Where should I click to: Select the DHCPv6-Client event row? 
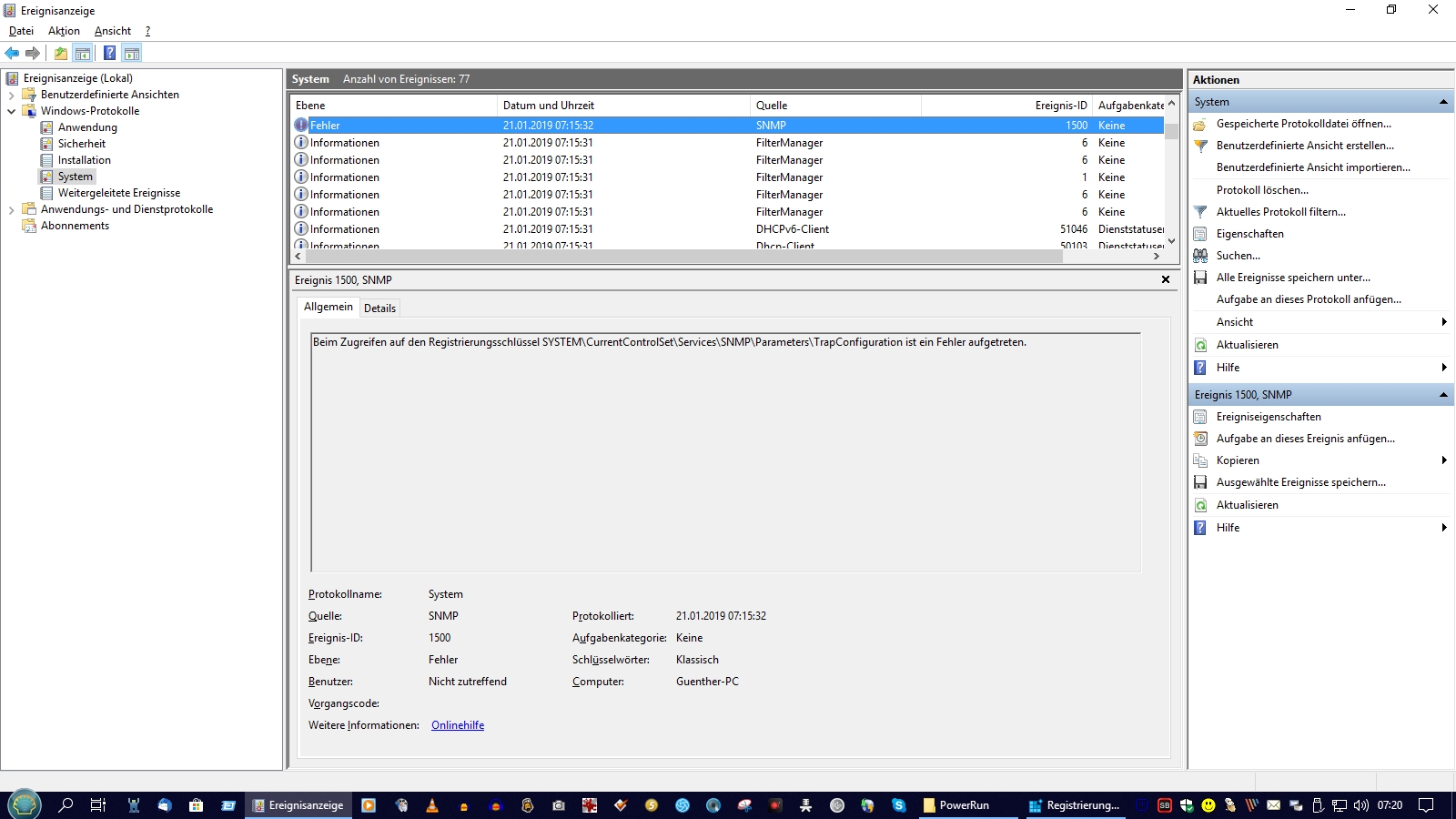click(x=726, y=229)
